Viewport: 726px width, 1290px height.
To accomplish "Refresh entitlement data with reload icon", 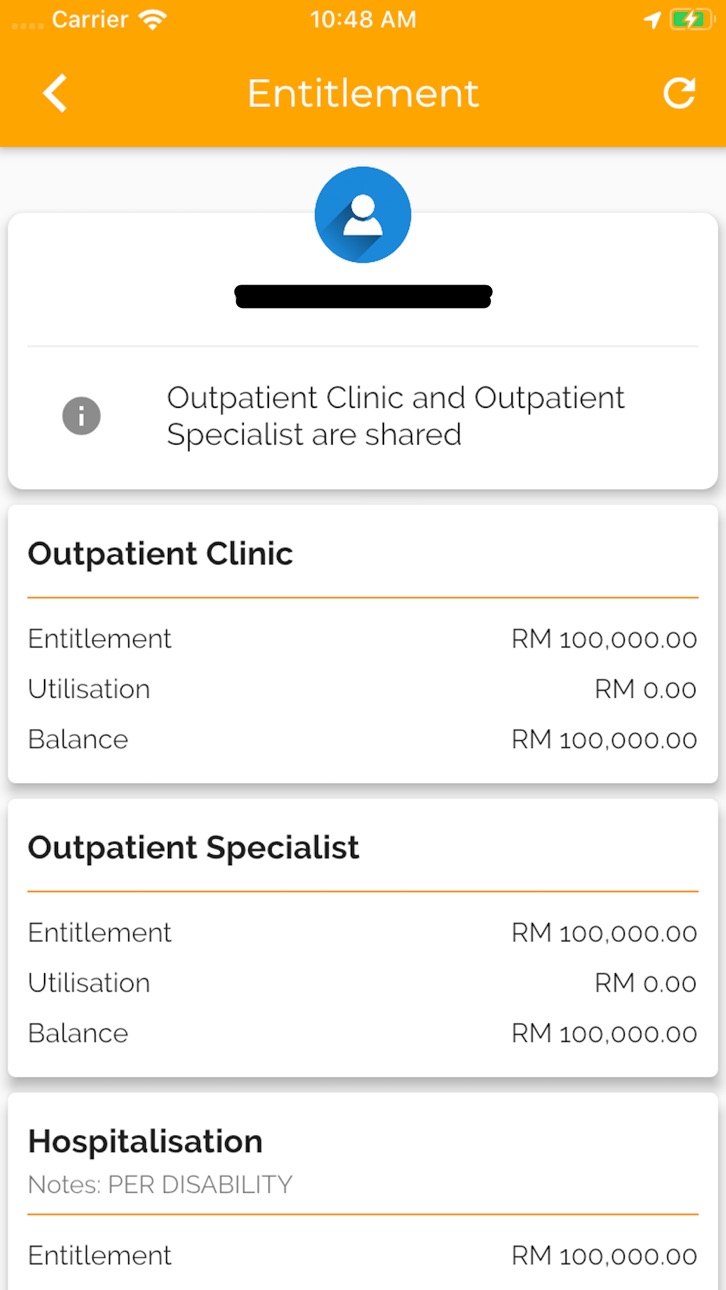I will tap(679, 93).
